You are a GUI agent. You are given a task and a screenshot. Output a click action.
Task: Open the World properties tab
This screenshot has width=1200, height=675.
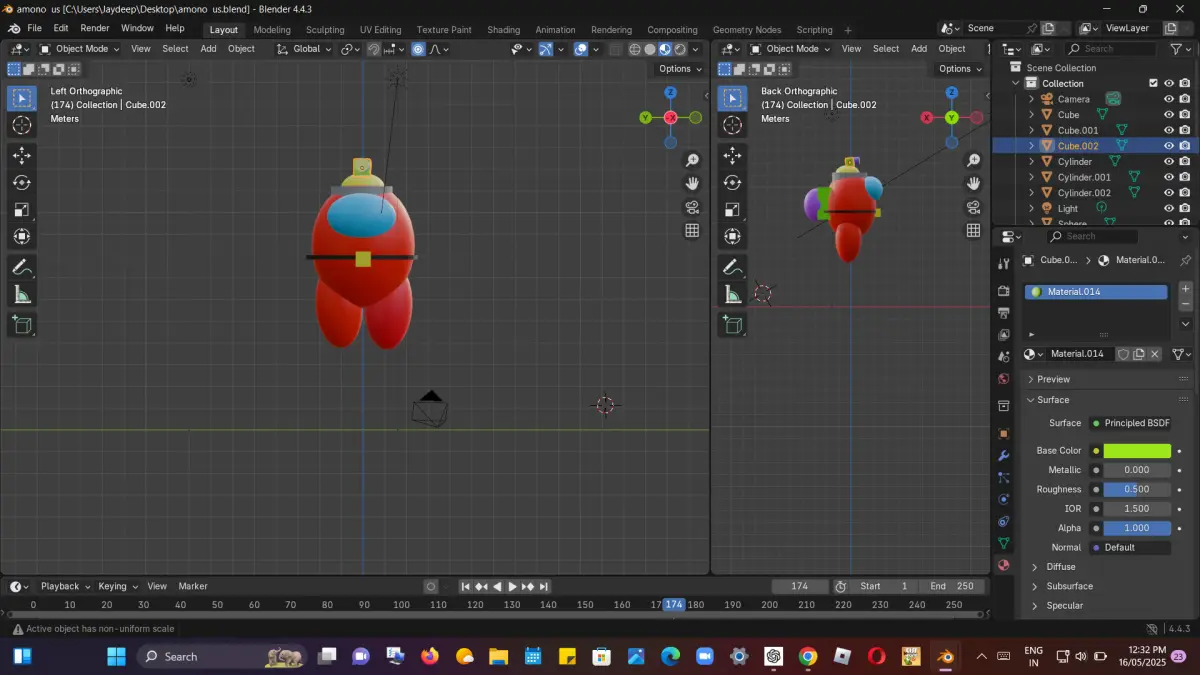coord(1004,379)
